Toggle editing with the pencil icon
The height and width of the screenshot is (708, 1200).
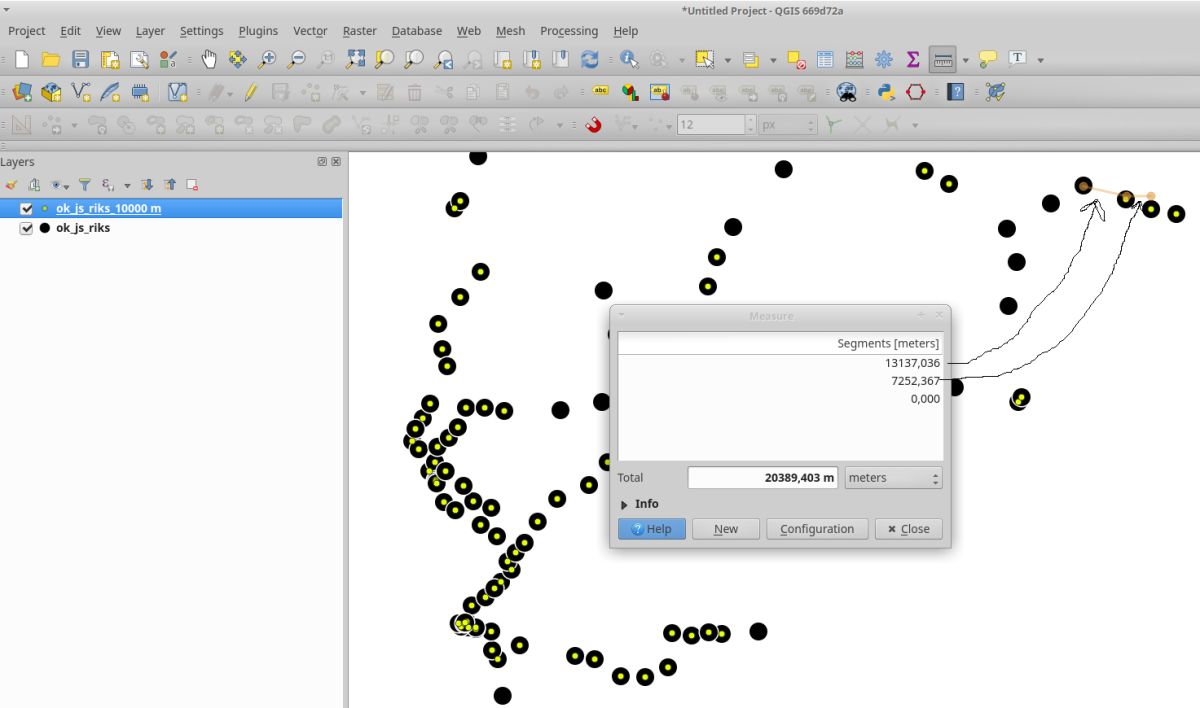(x=251, y=92)
